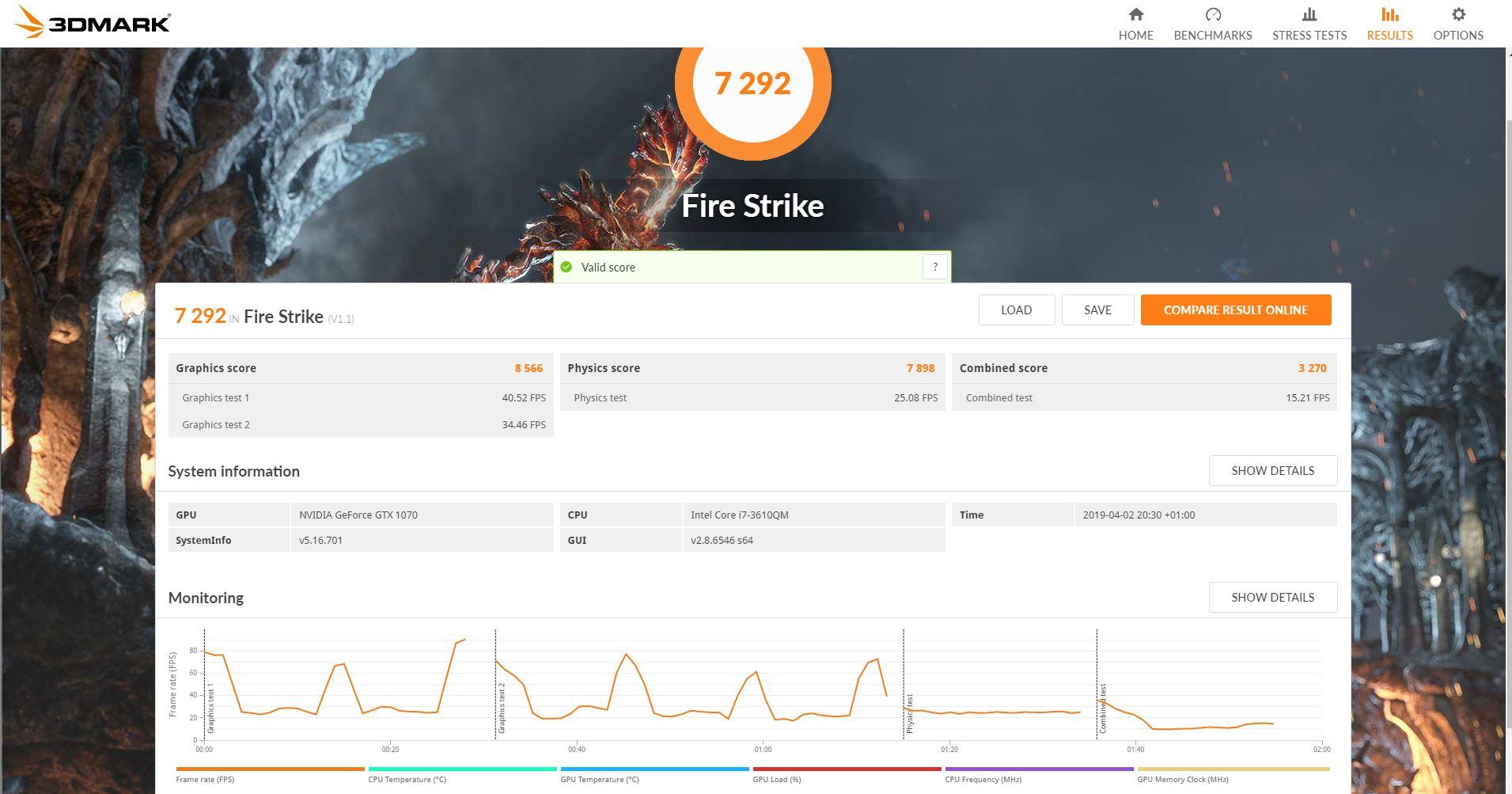Click the time value 2019-04-02 20:30
The image size is (1512, 794).
click(x=1205, y=515)
